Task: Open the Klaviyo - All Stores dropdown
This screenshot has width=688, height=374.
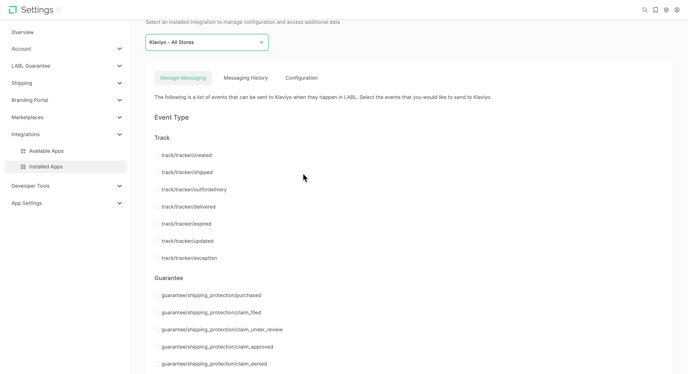Action: [207, 42]
